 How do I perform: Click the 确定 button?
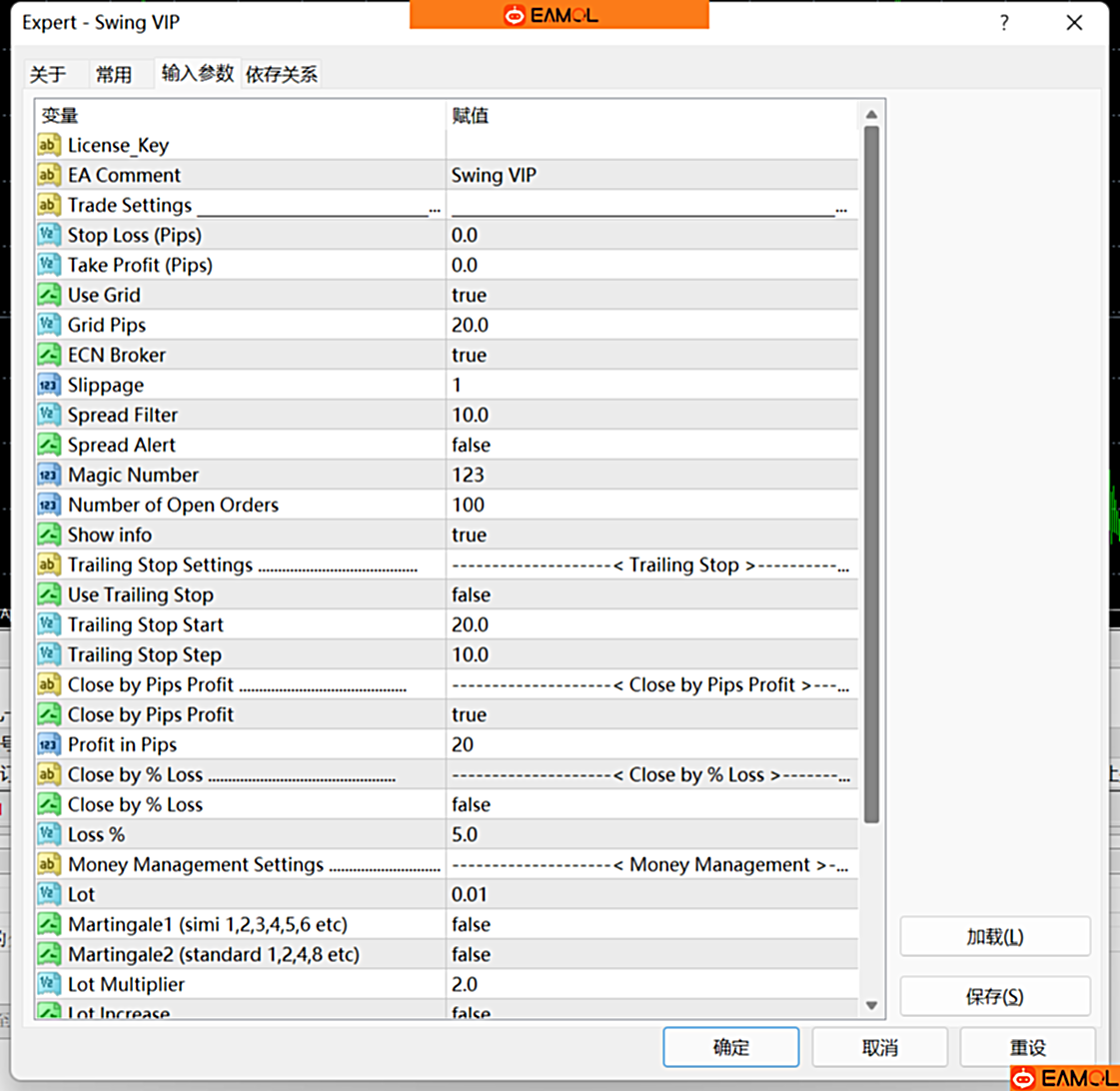point(730,1047)
